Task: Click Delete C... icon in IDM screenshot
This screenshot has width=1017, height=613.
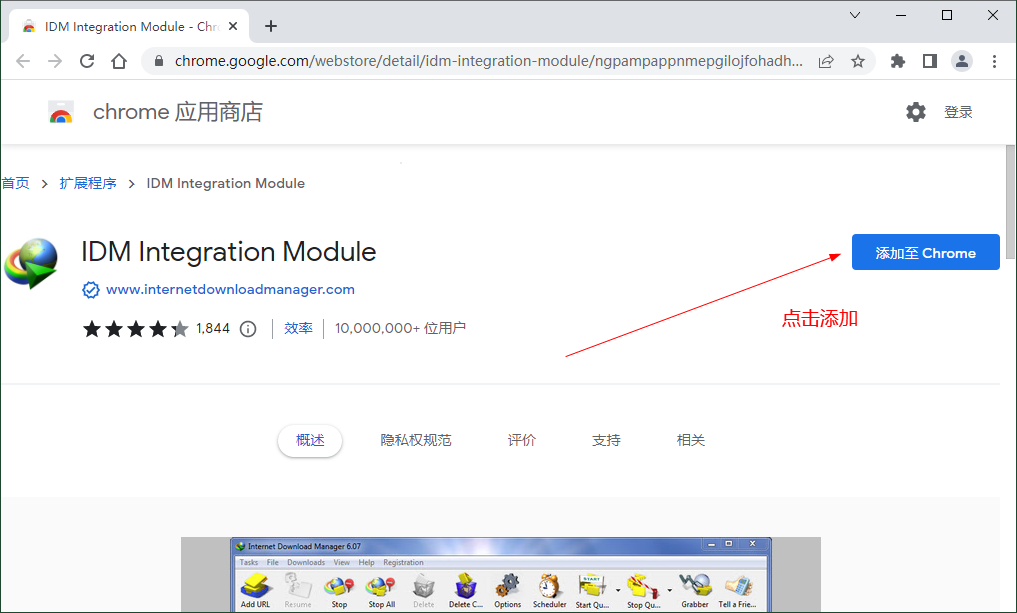Action: coord(466,591)
